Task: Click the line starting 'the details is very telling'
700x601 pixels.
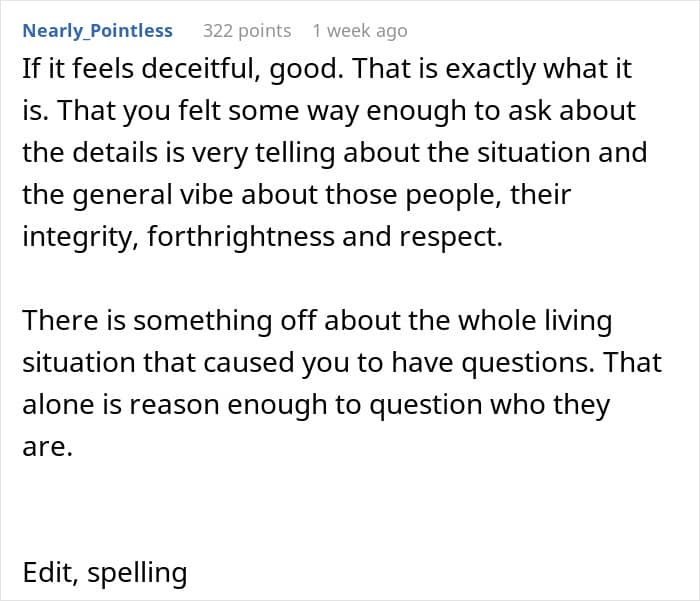Action: 334,153
